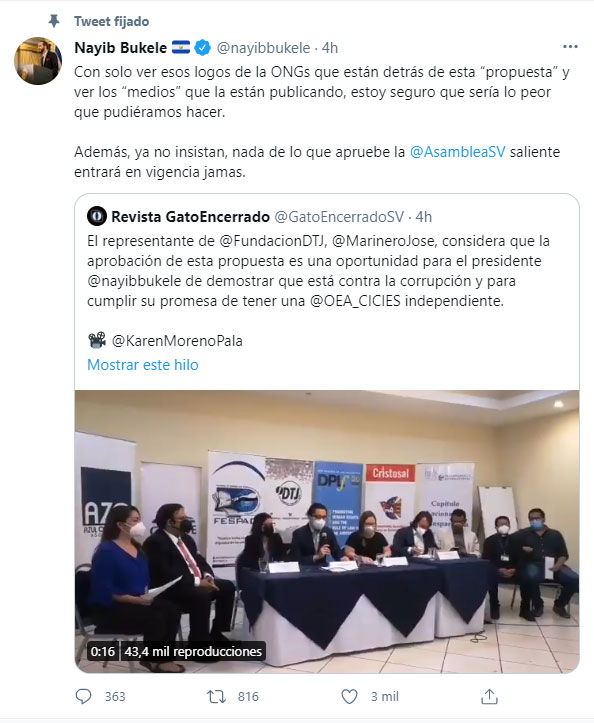
Task: Click the El Salvador flag emoji
Action: click(181, 47)
